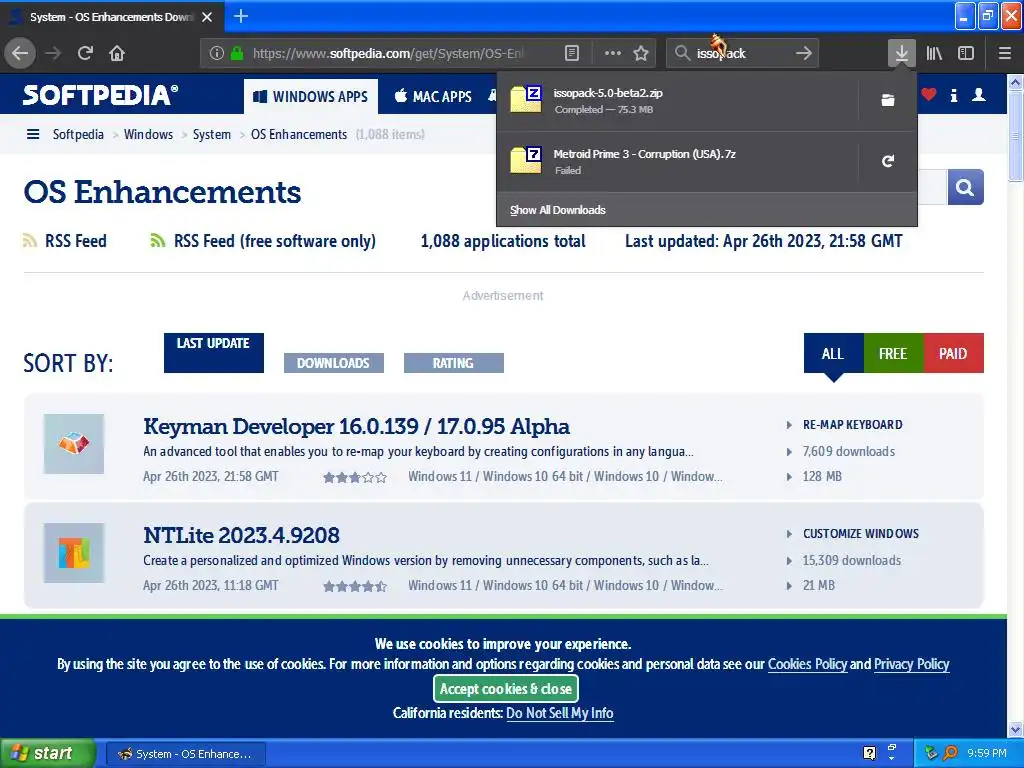Viewport: 1024px width, 768px height.
Task: Open the Library bookshelf icon
Action: 934,53
